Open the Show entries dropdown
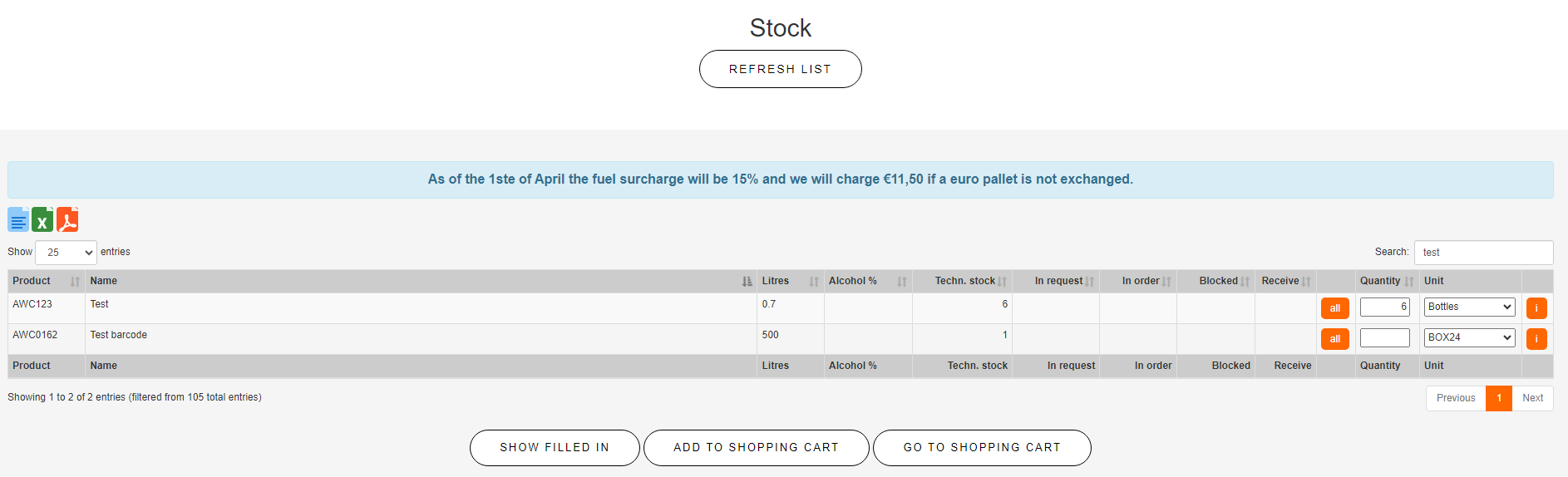Viewport: 1568px width, 477px height. pos(67,253)
